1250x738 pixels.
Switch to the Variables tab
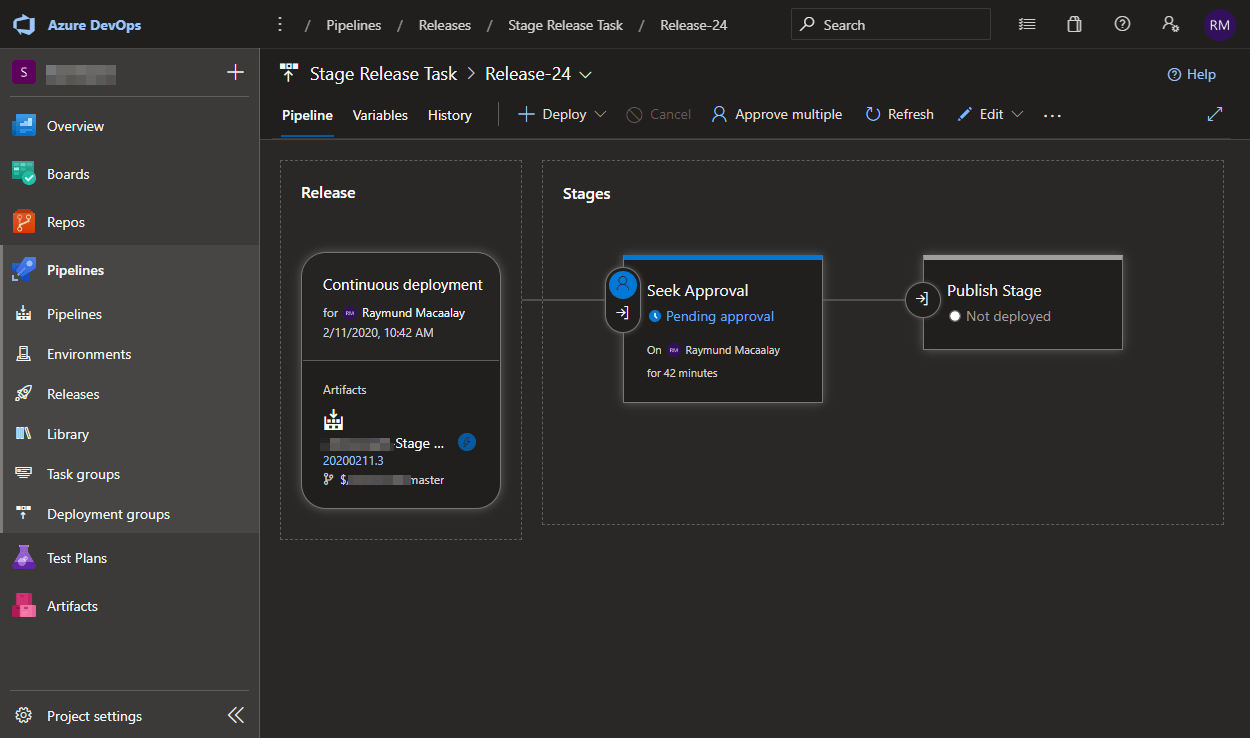[x=380, y=115]
